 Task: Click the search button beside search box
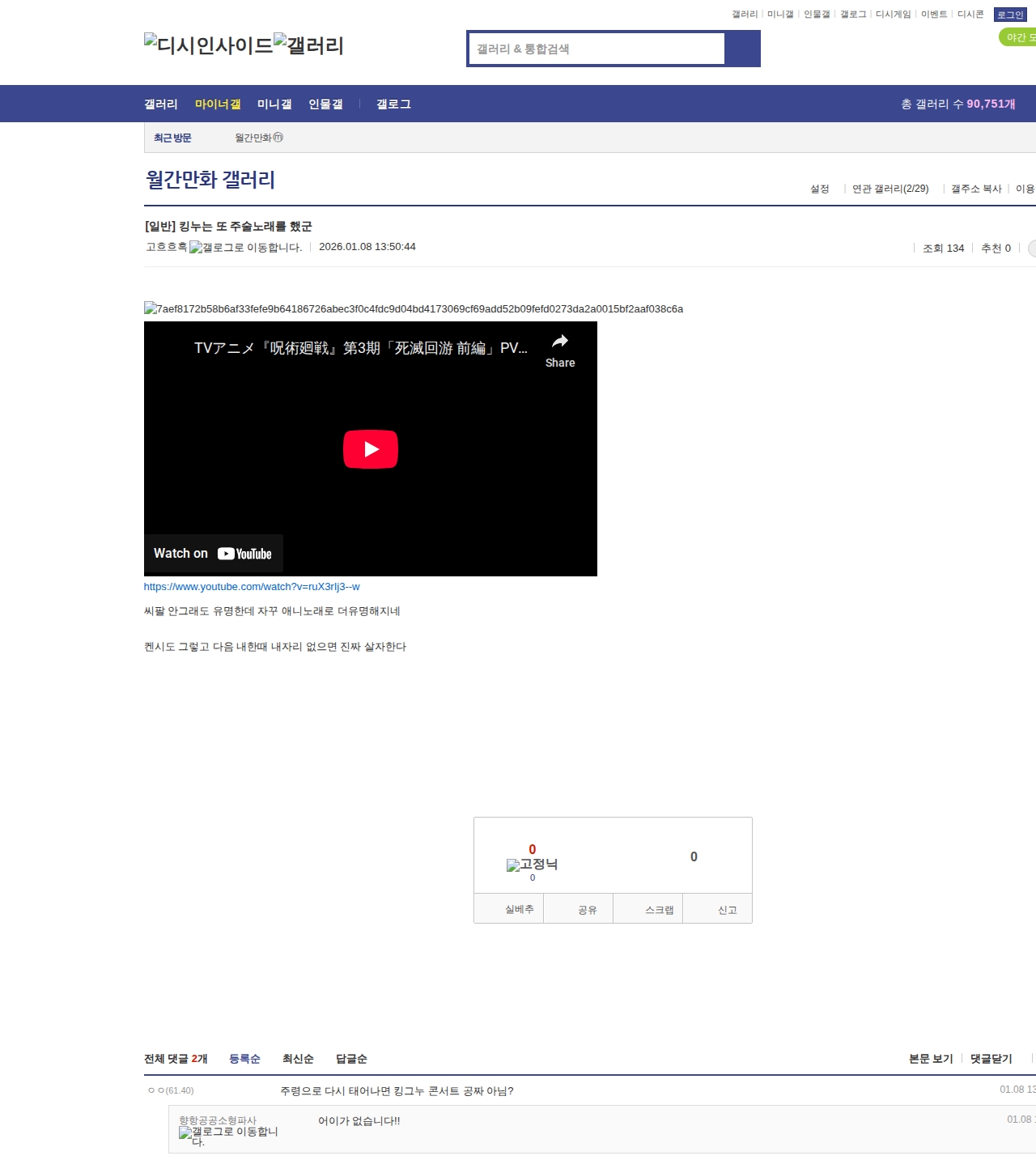coord(742,49)
